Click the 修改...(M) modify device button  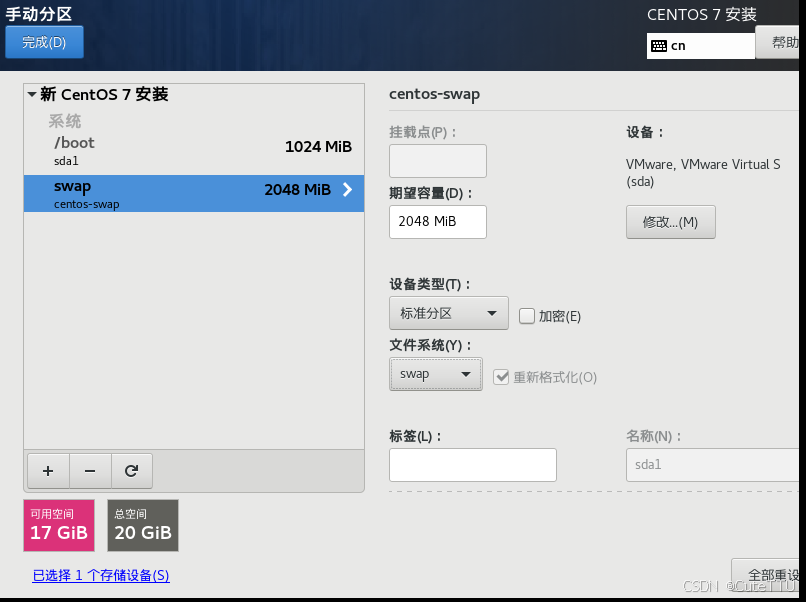(670, 222)
